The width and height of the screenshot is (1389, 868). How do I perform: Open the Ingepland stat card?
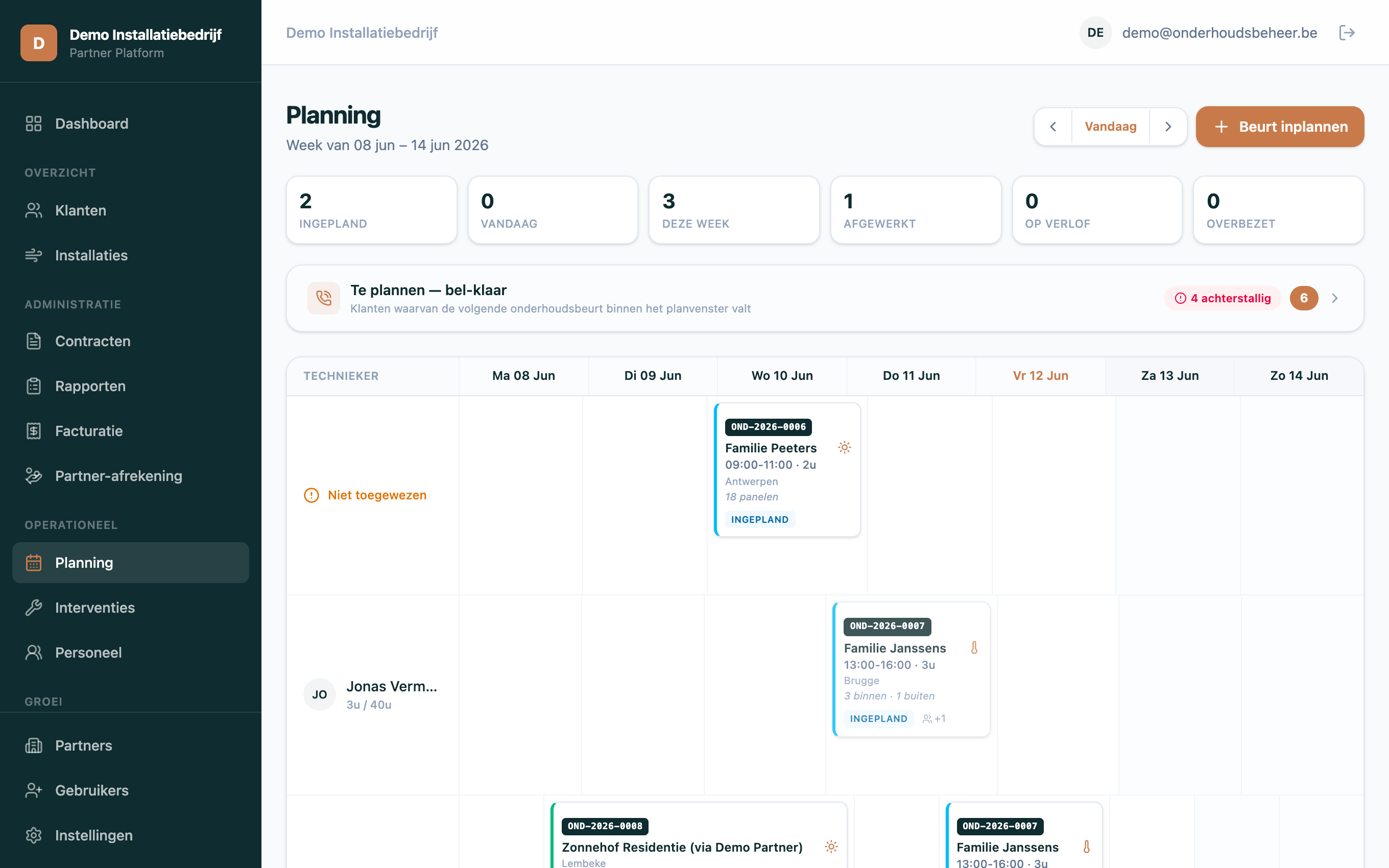[x=371, y=210]
